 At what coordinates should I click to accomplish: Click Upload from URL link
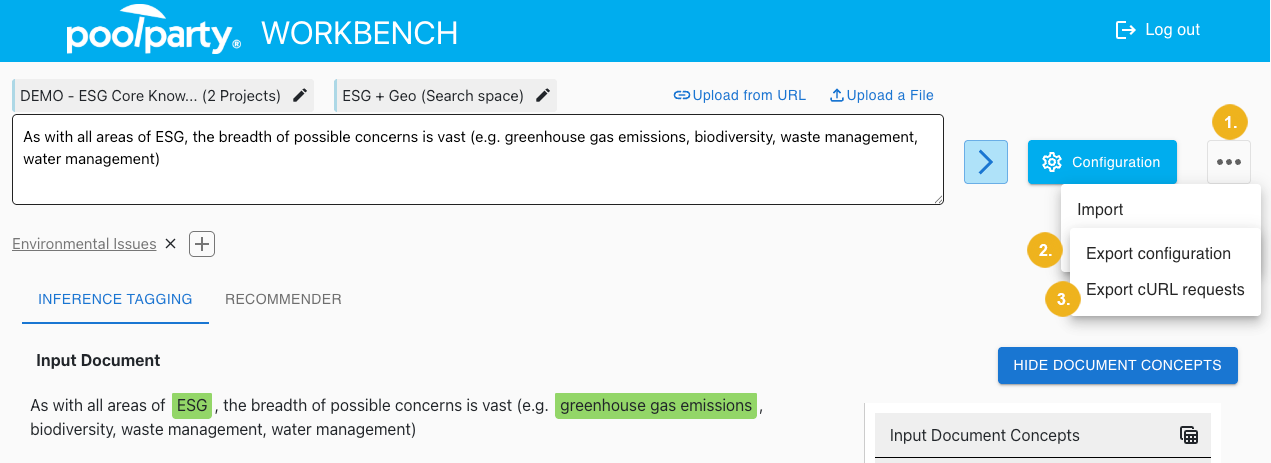(739, 96)
